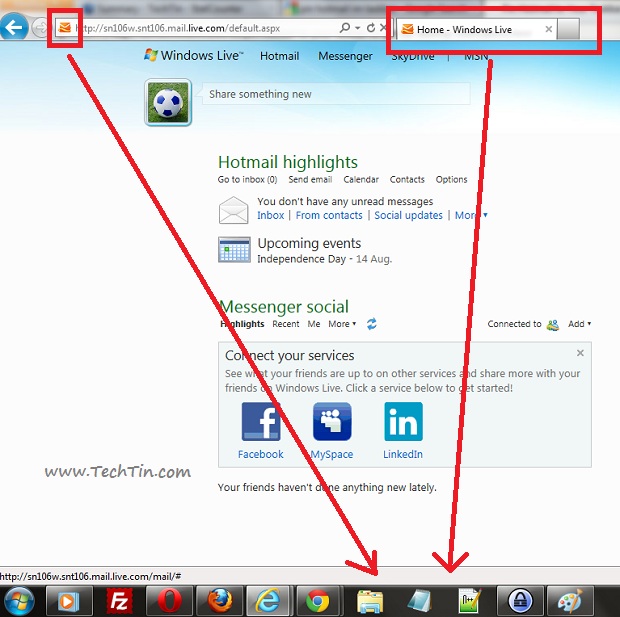Viewport: 620px width, 617px height.
Task: Open the address bar dropdown arrow
Action: [x=357, y=28]
